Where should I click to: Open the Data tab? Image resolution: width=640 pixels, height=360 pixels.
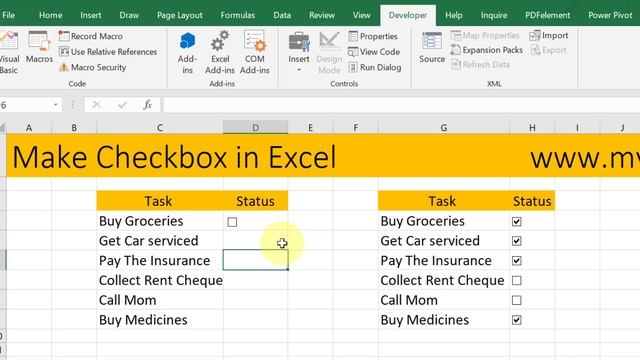point(282,15)
